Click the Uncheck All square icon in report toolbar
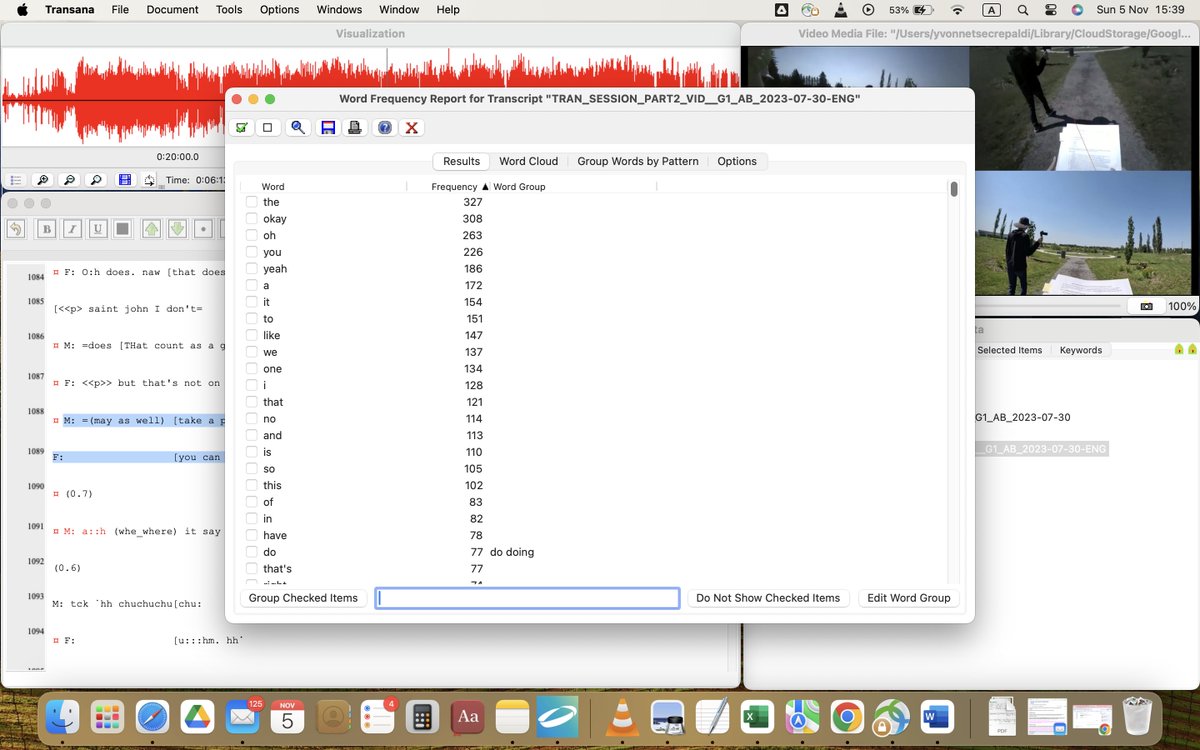The height and width of the screenshot is (750, 1200). click(x=268, y=127)
